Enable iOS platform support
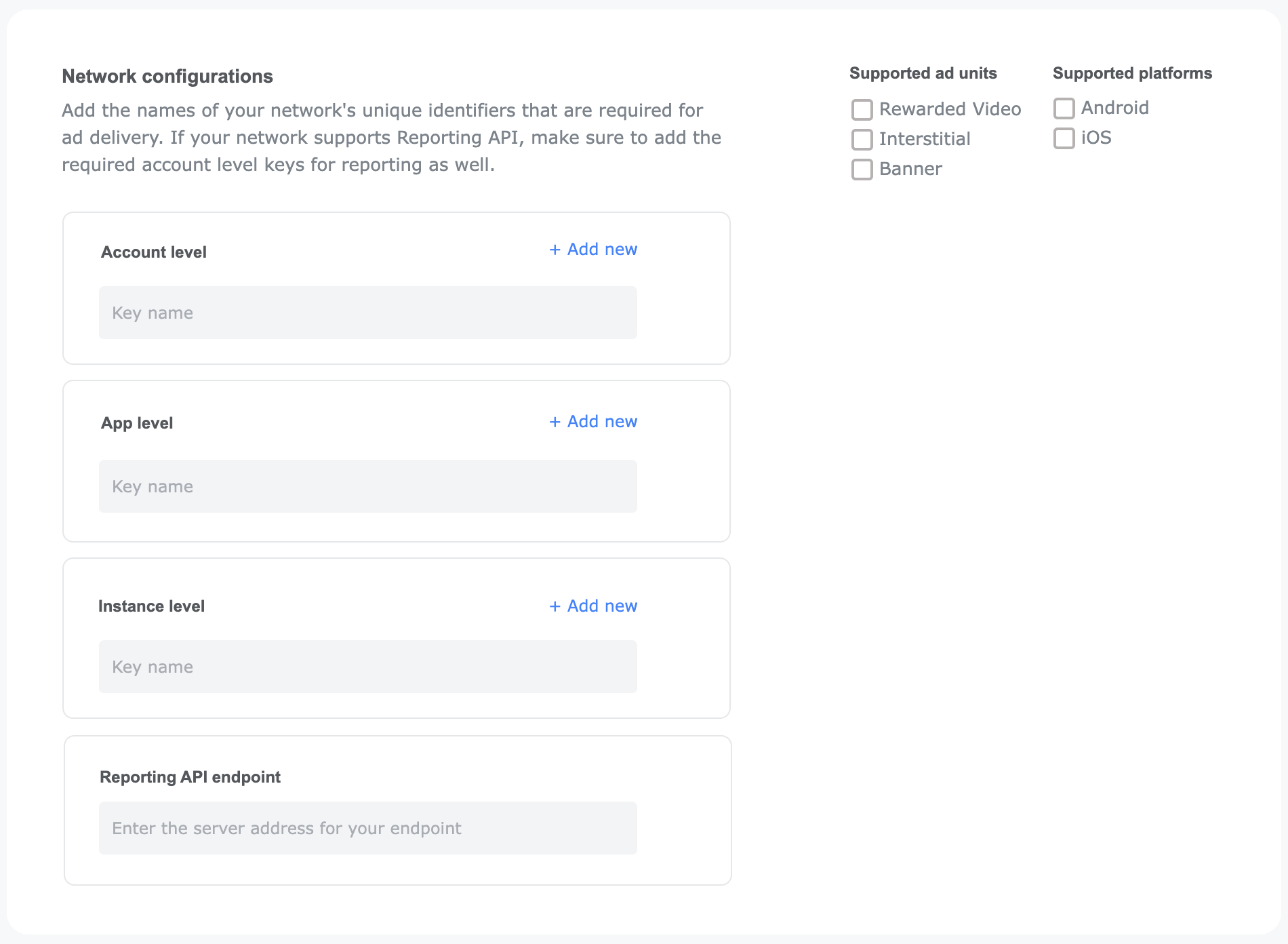The height and width of the screenshot is (944, 1288). [x=1064, y=137]
